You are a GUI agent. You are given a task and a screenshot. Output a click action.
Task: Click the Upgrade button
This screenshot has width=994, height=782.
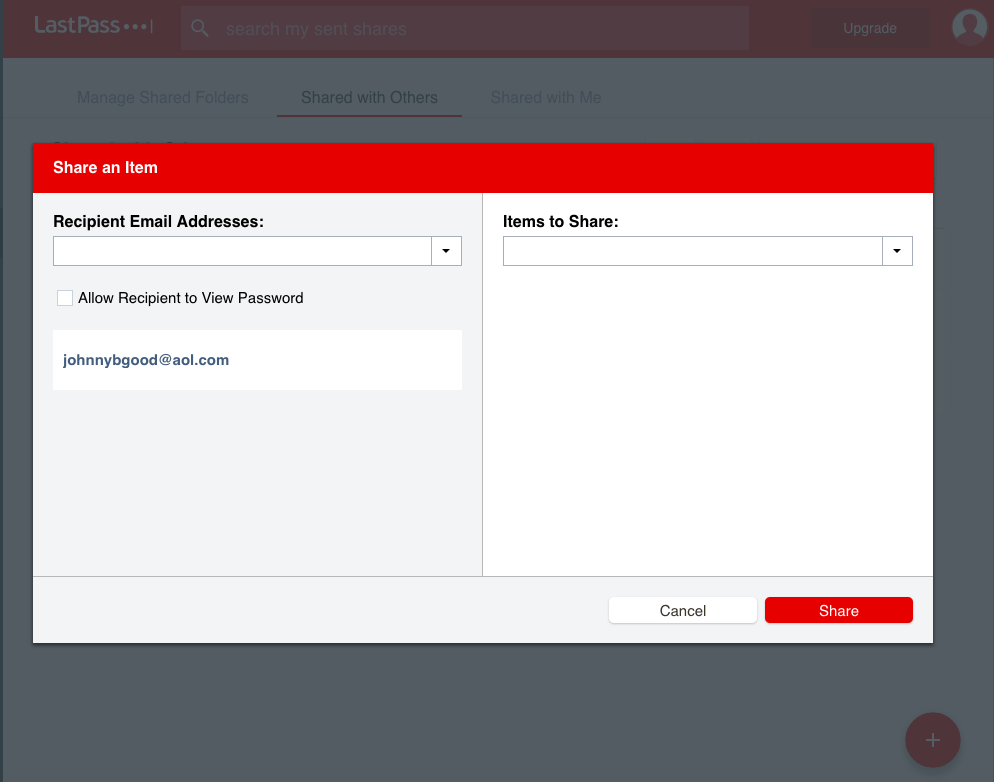(869, 28)
